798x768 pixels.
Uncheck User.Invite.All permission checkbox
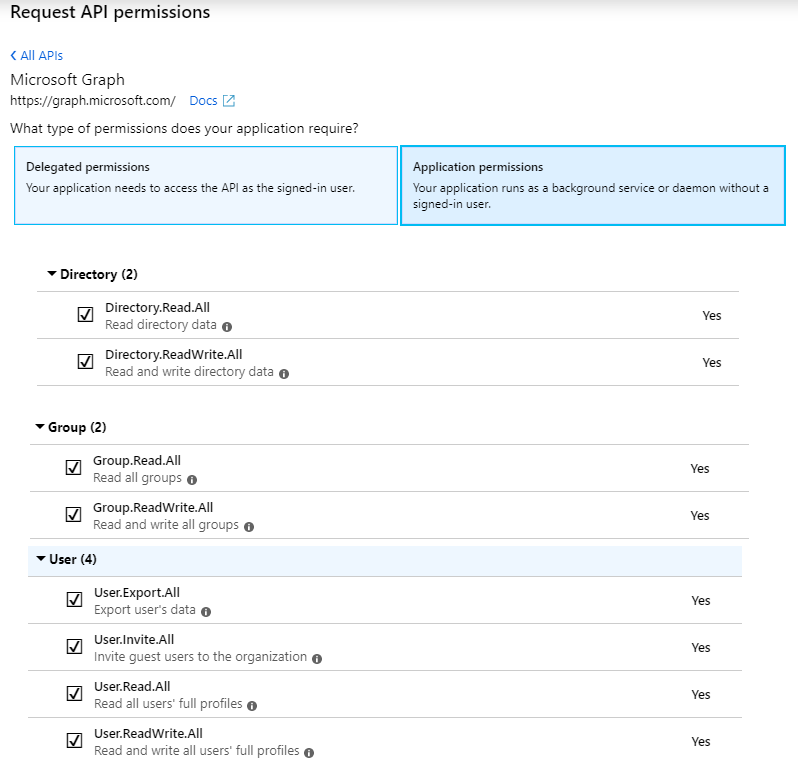pos(73,646)
